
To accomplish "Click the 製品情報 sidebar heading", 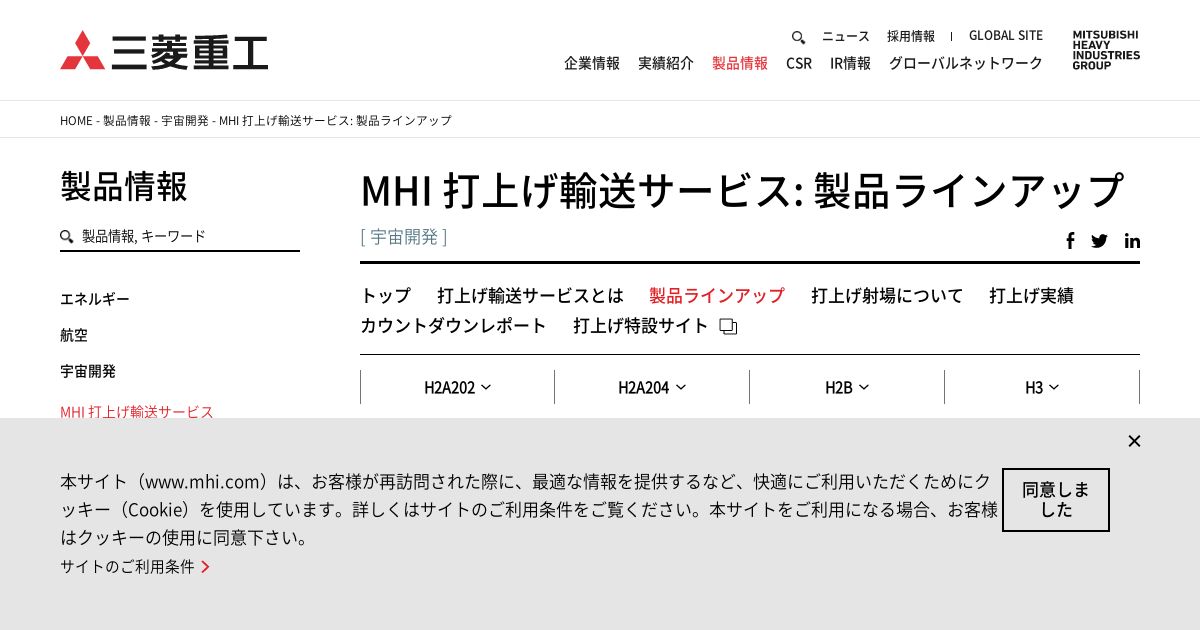I will (124, 187).
